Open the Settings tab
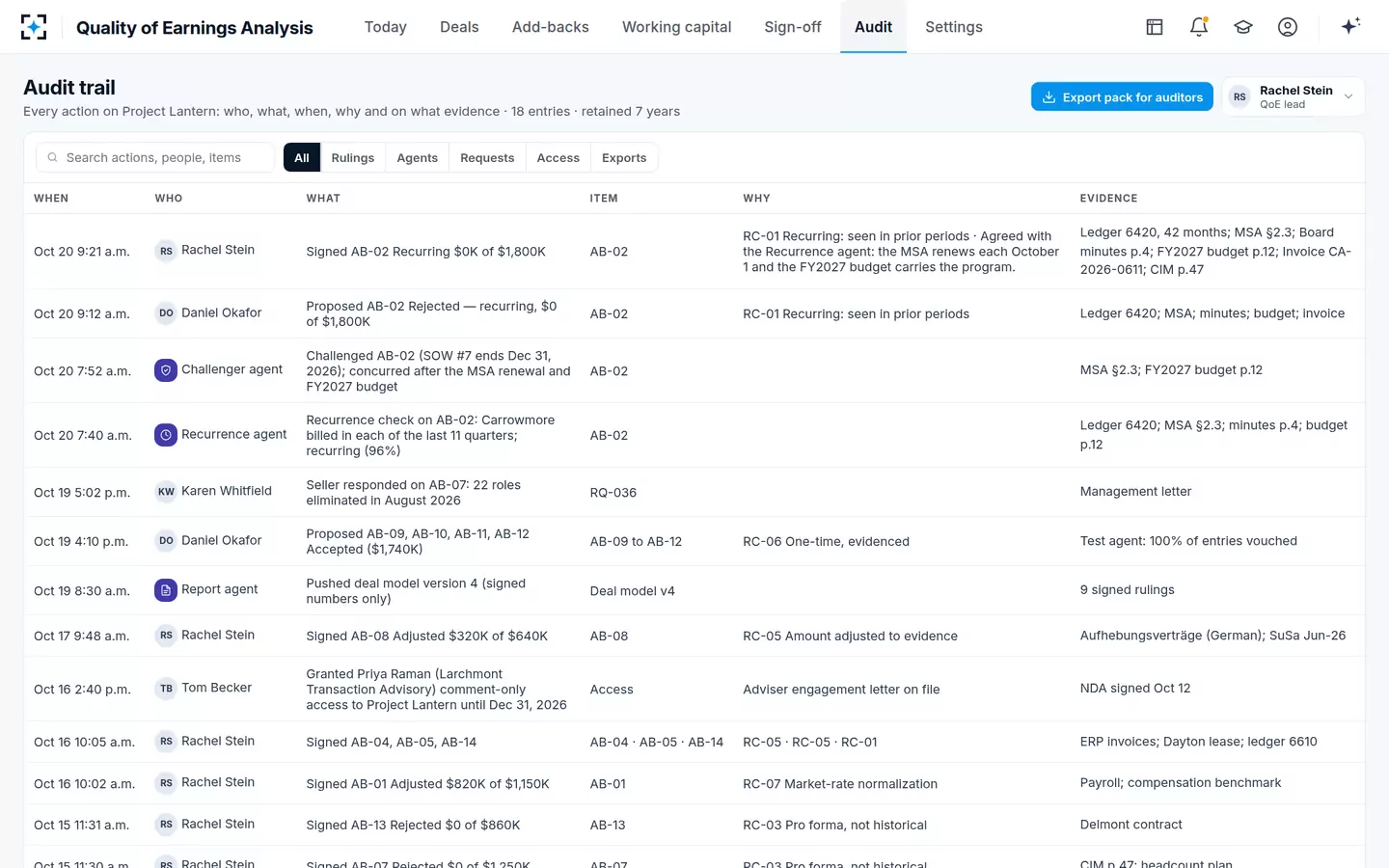The width and height of the screenshot is (1389, 868). (x=954, y=27)
